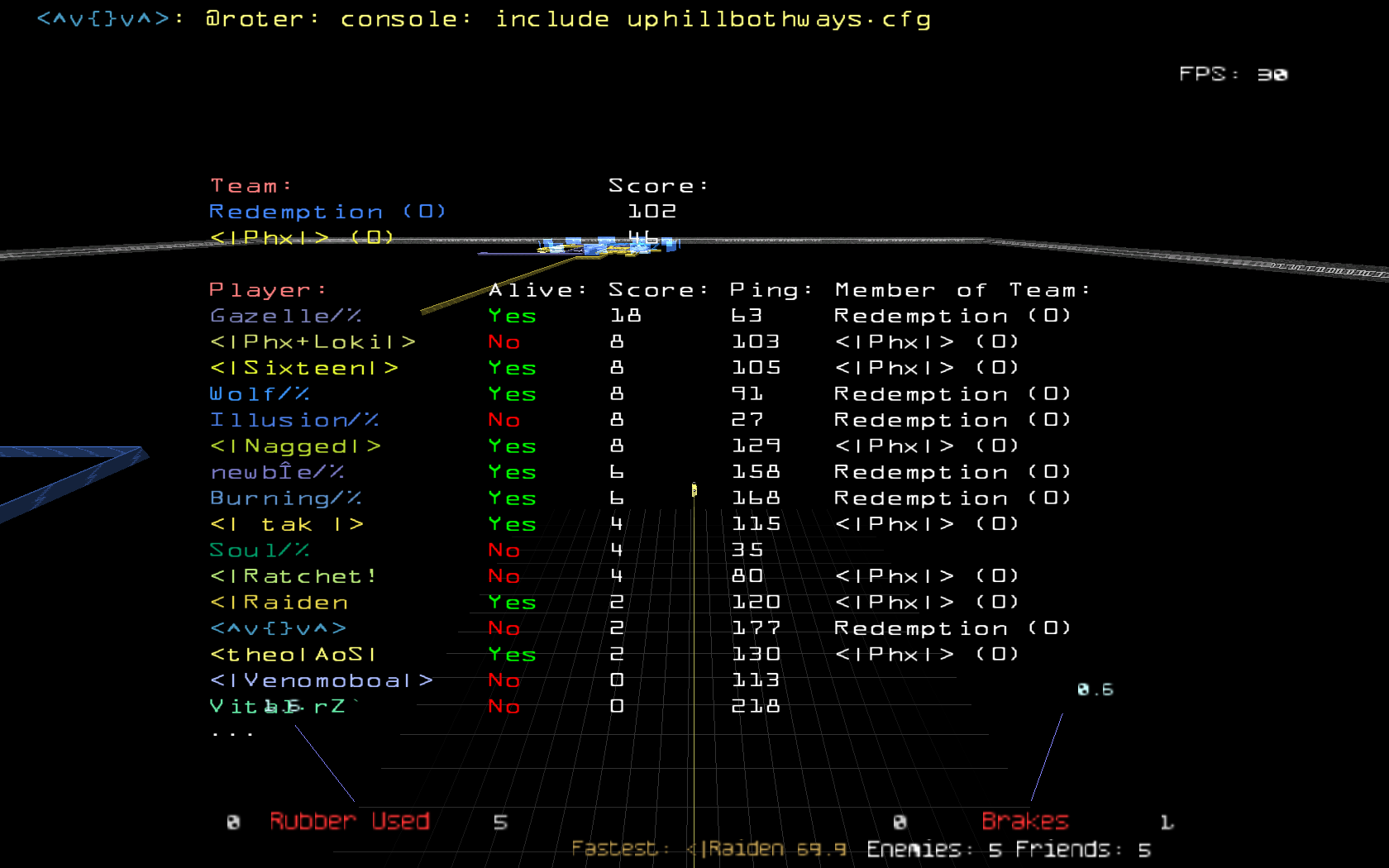This screenshot has height=868, width=1389.
Task: Select the <|Nagged|> player entry
Action: pos(295,446)
